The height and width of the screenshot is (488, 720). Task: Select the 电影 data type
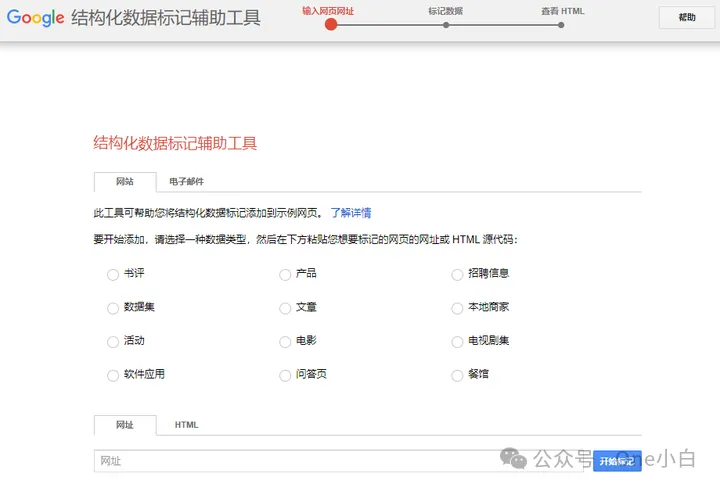285,342
